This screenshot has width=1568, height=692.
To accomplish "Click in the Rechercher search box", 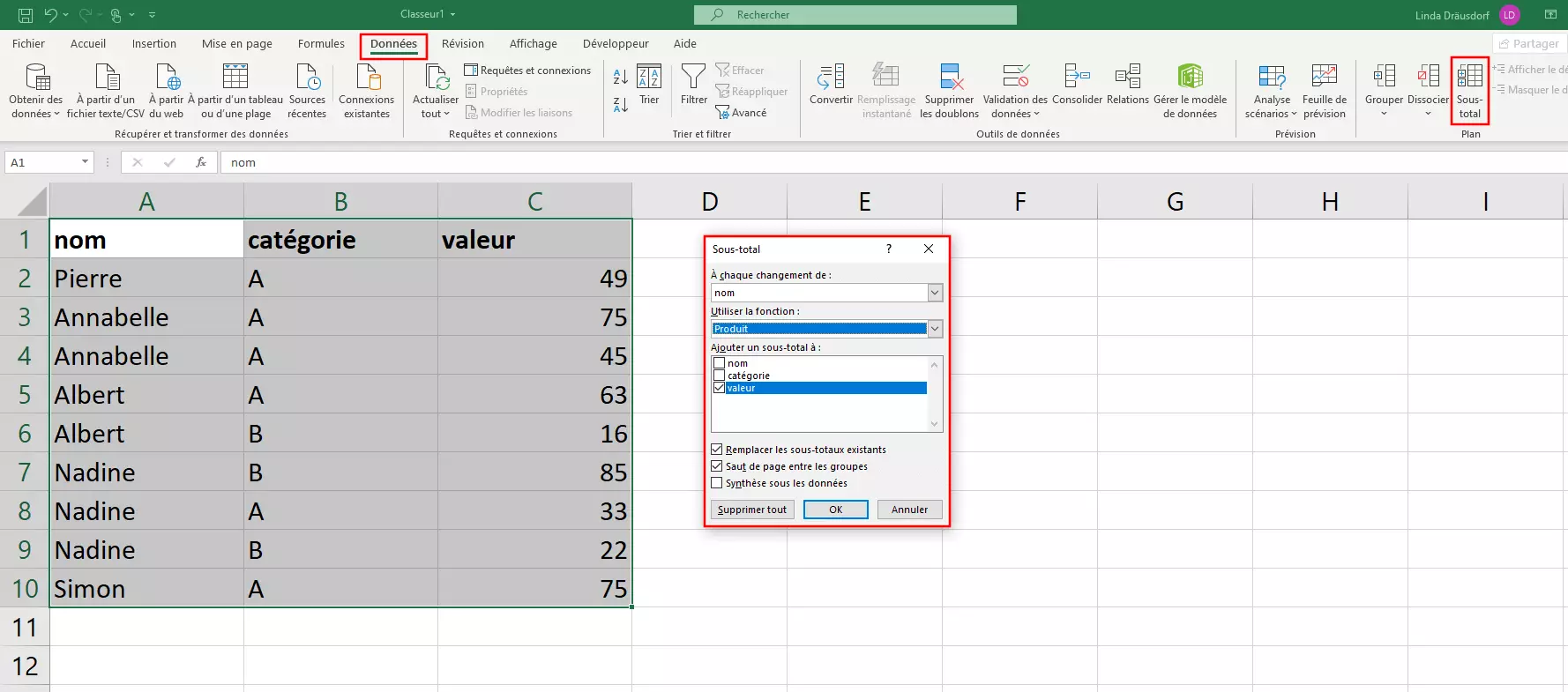I will tap(855, 15).
